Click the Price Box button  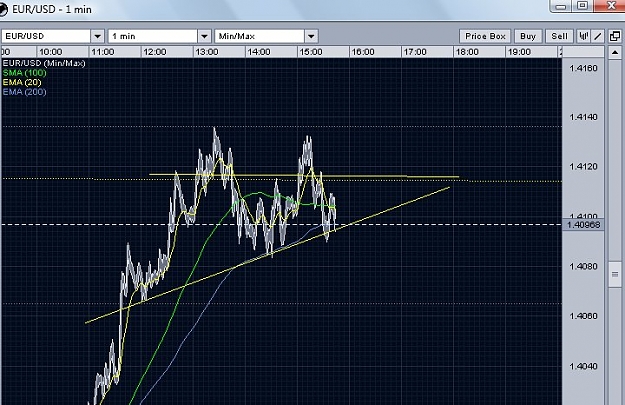coord(485,36)
